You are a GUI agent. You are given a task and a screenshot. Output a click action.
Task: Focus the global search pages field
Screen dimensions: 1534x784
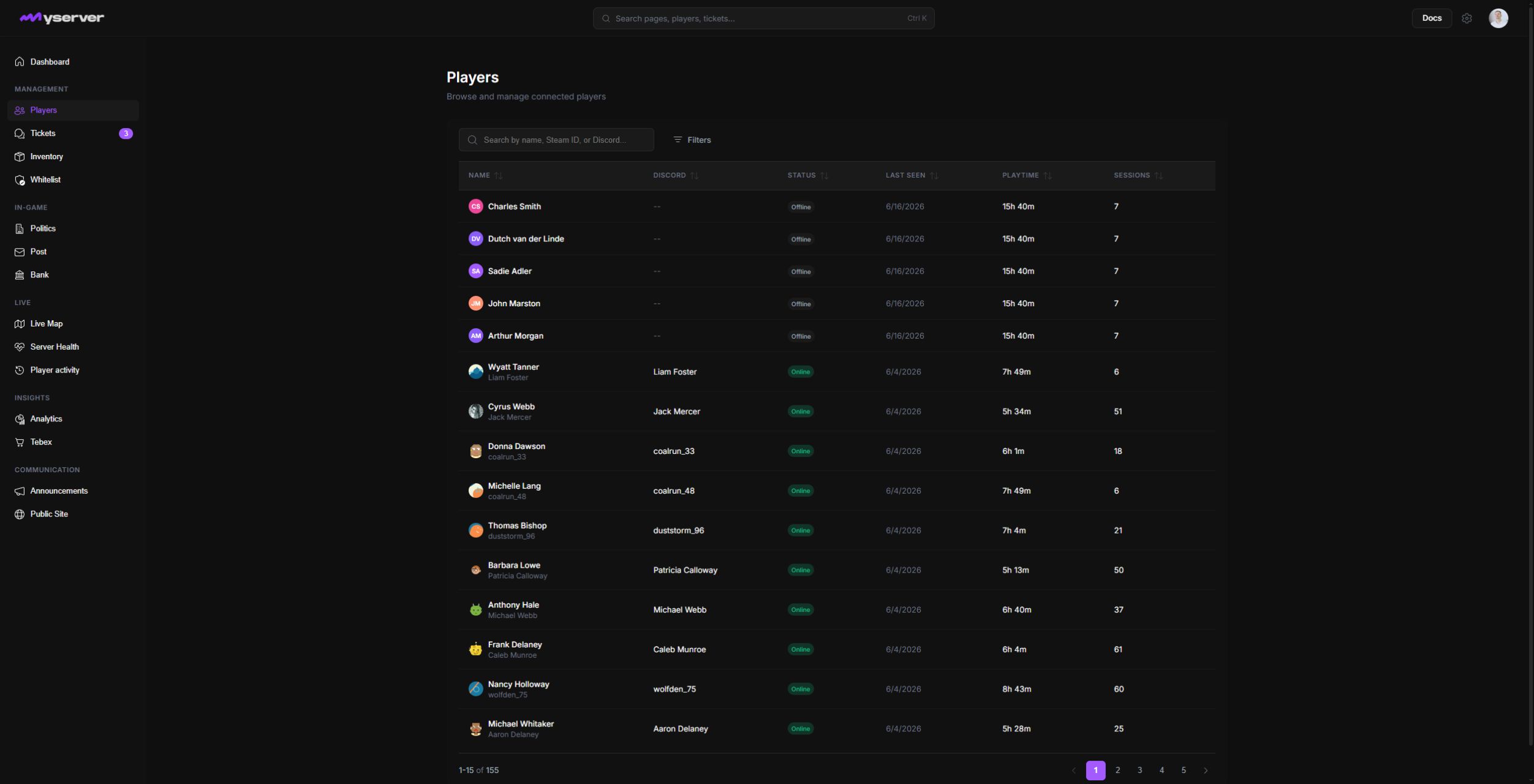[x=763, y=18]
